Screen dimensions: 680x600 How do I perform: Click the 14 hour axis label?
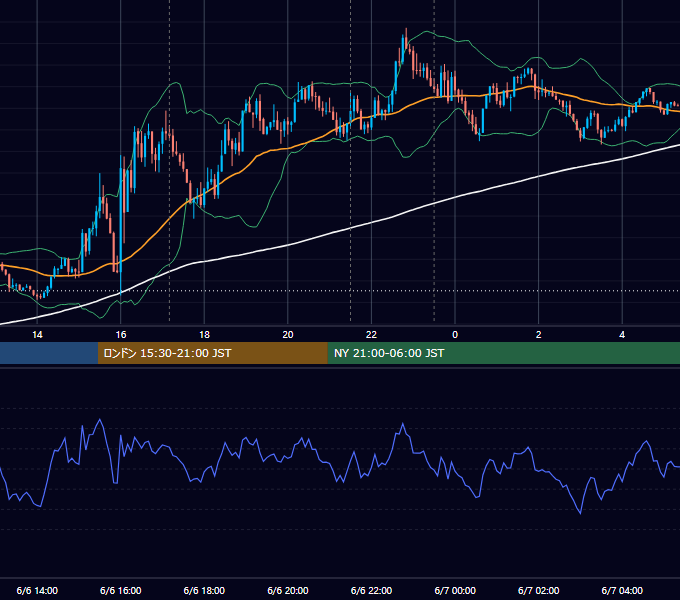37,335
